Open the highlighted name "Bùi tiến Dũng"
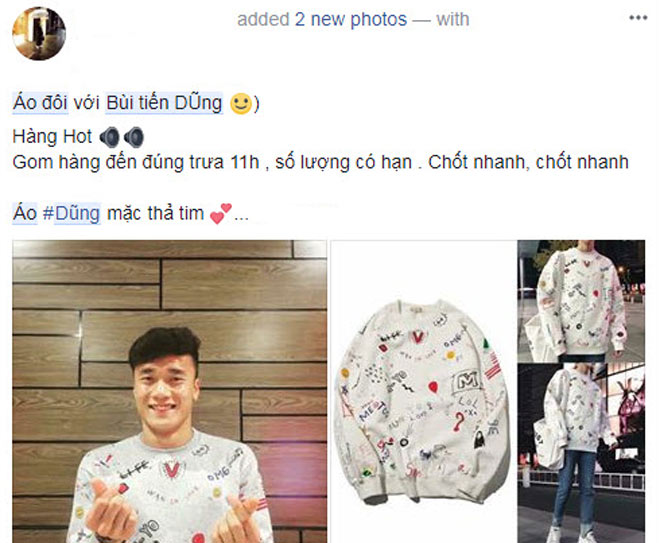The height and width of the screenshot is (543, 660). [x=164, y=103]
